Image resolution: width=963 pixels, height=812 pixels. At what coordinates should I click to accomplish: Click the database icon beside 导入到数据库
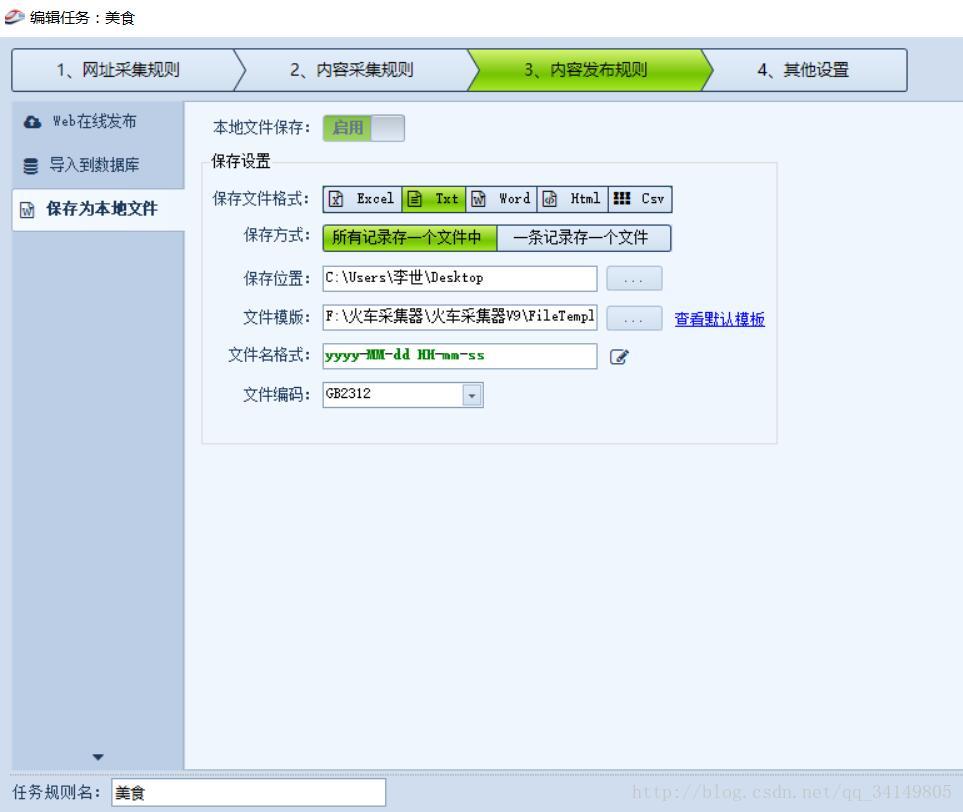click(31, 166)
